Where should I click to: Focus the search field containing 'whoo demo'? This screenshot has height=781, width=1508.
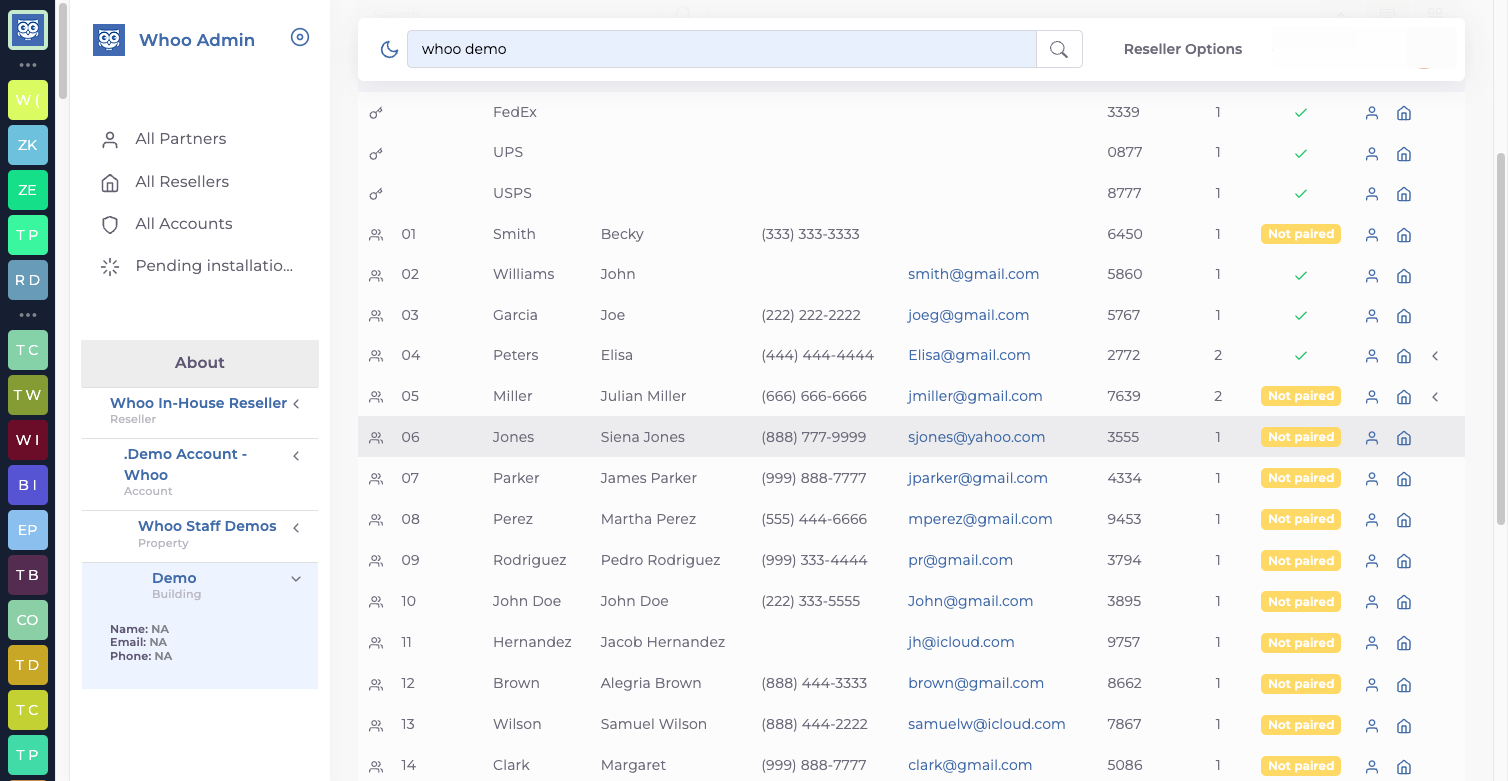721,49
